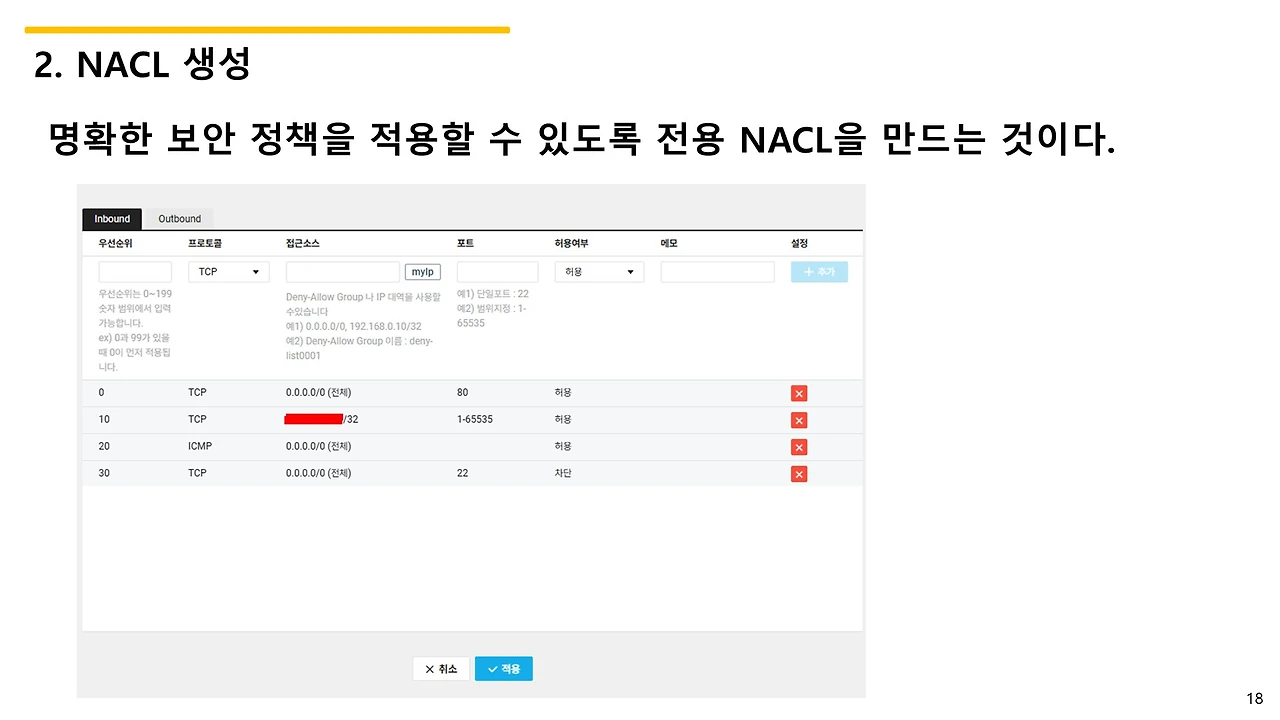Delete the ICMP allow rule
The height and width of the screenshot is (720, 1280).
[x=798, y=447]
